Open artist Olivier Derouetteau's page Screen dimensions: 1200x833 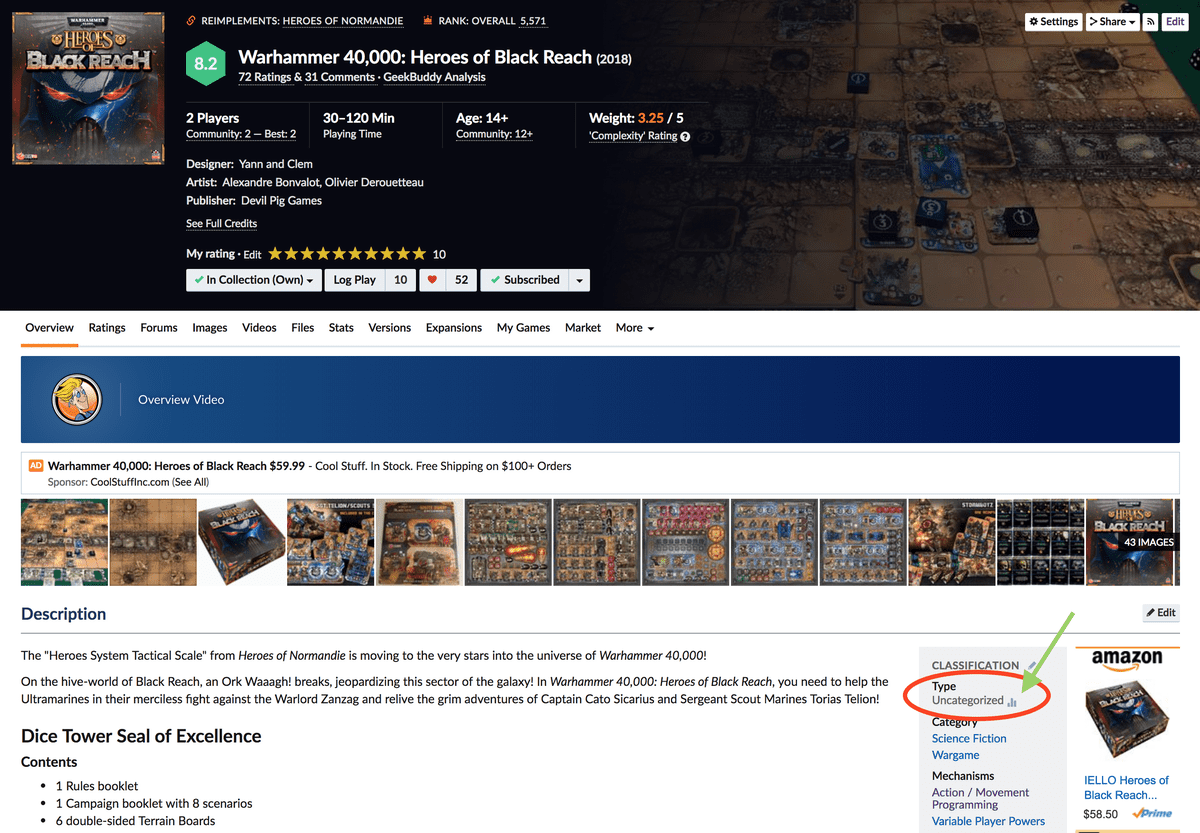tap(375, 182)
